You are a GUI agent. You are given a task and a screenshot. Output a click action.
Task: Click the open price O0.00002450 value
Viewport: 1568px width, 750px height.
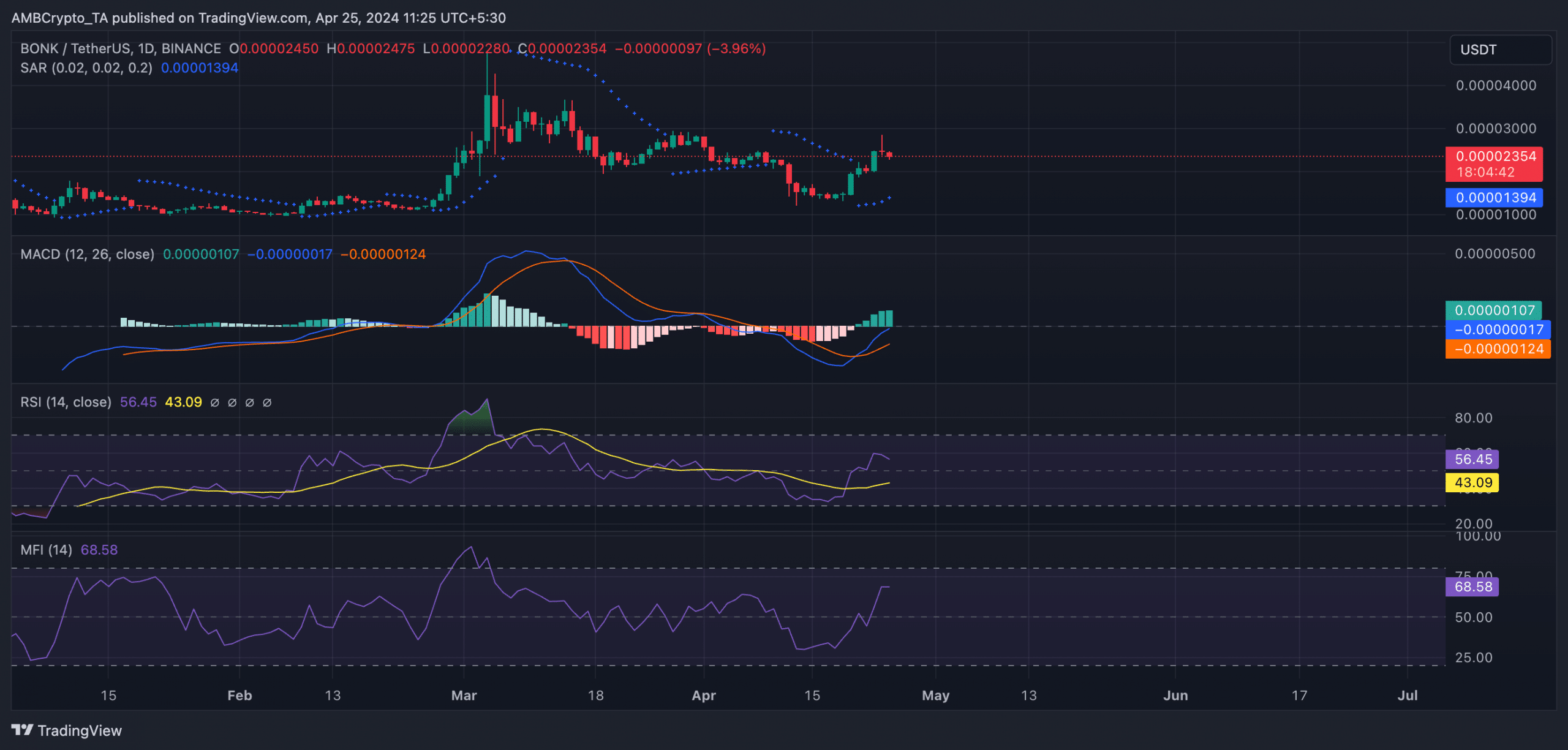click(274, 48)
